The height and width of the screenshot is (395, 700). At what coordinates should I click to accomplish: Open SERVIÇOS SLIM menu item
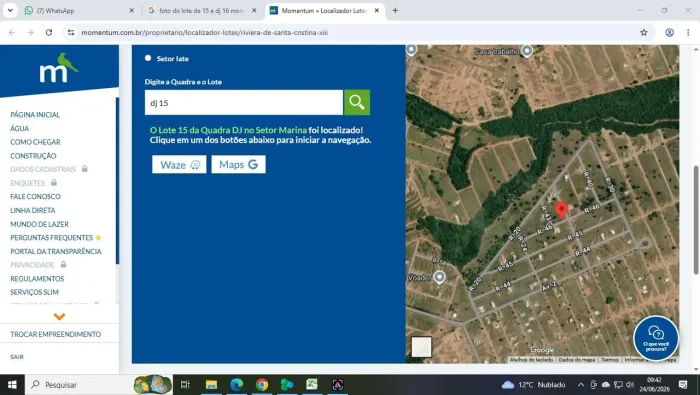34,292
